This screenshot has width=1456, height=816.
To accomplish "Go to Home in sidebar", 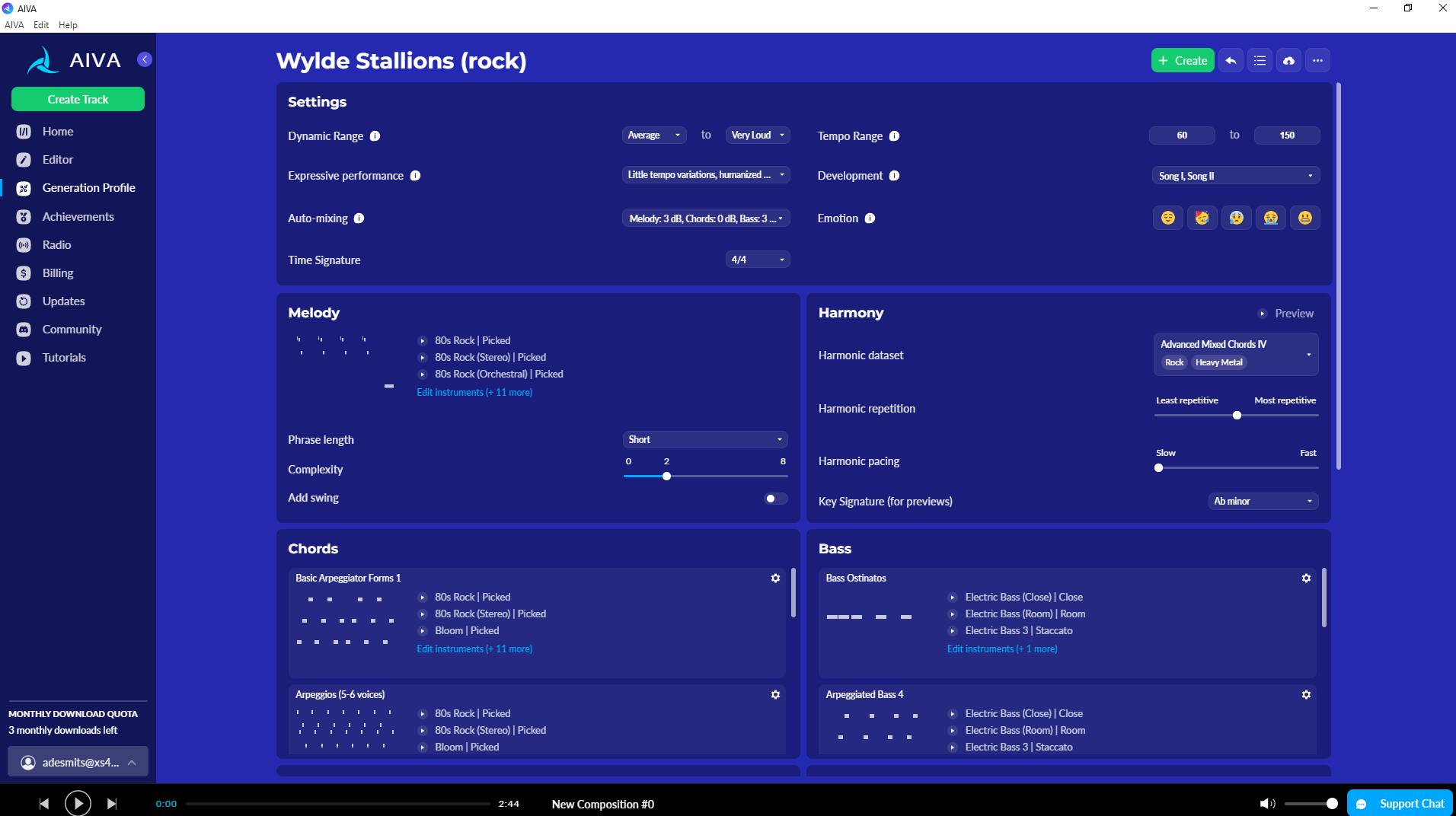I will pos(58,132).
